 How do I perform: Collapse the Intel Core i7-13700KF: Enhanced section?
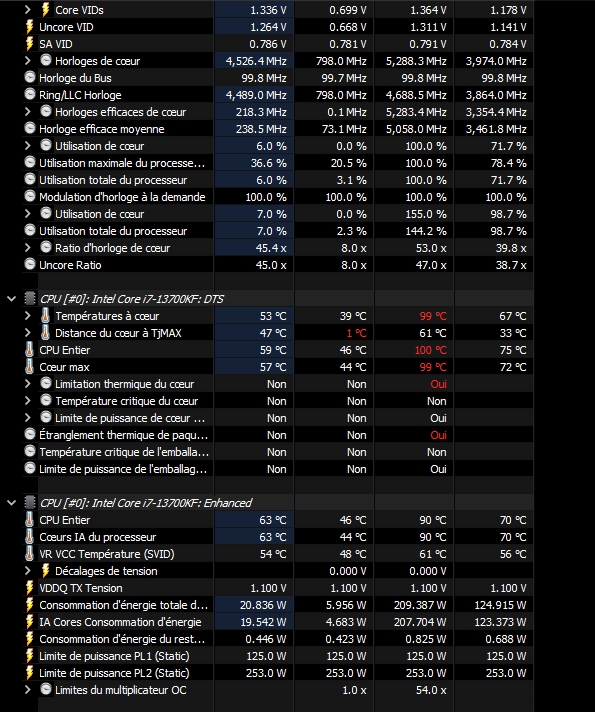click(11, 503)
